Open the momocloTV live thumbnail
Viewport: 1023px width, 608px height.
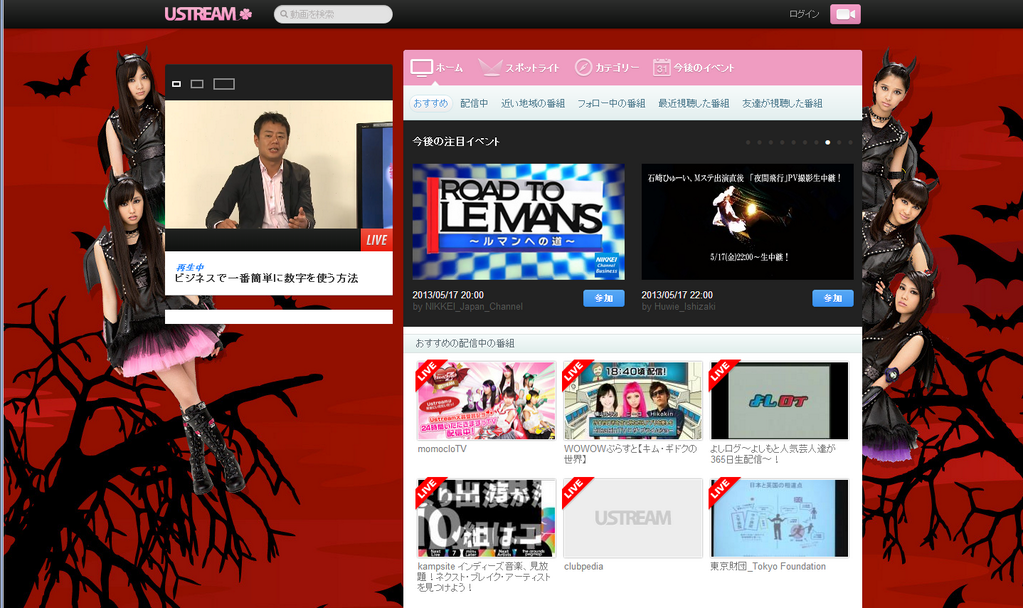(x=486, y=400)
